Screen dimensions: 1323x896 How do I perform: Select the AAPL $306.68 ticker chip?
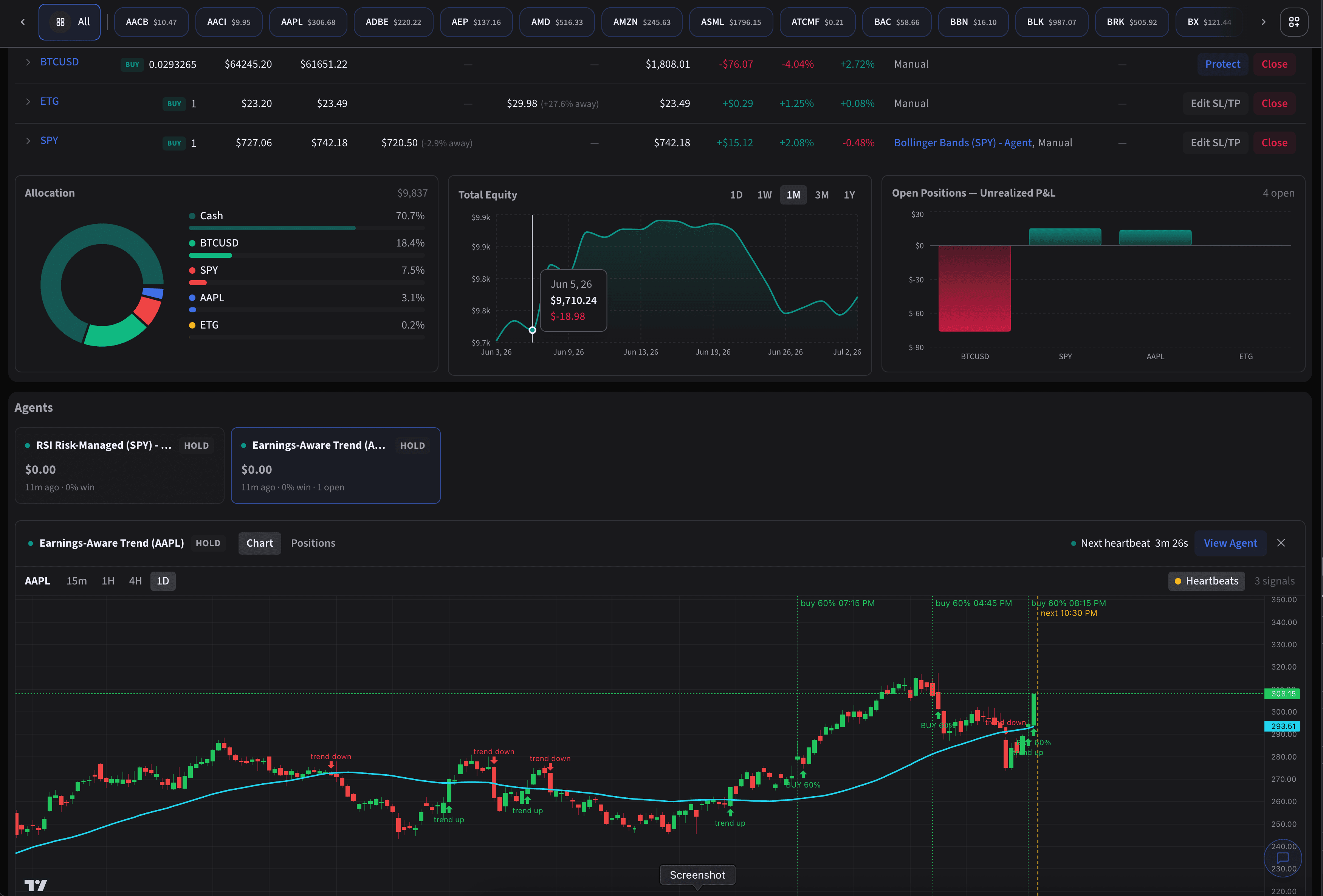tap(308, 22)
